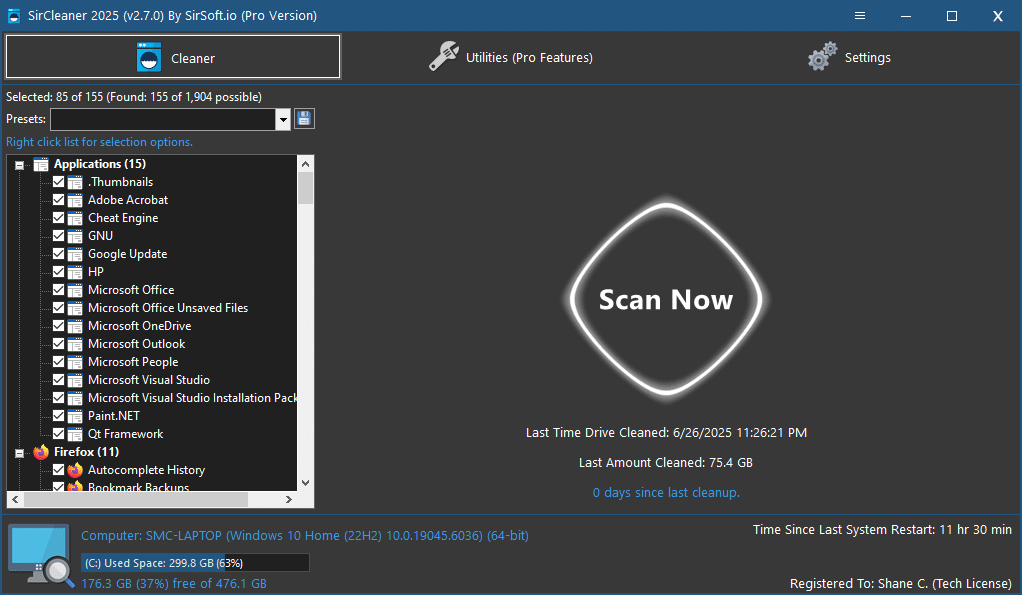The image size is (1022, 595).
Task: Click the Autocomplete History Firefox icon
Action: click(x=75, y=470)
